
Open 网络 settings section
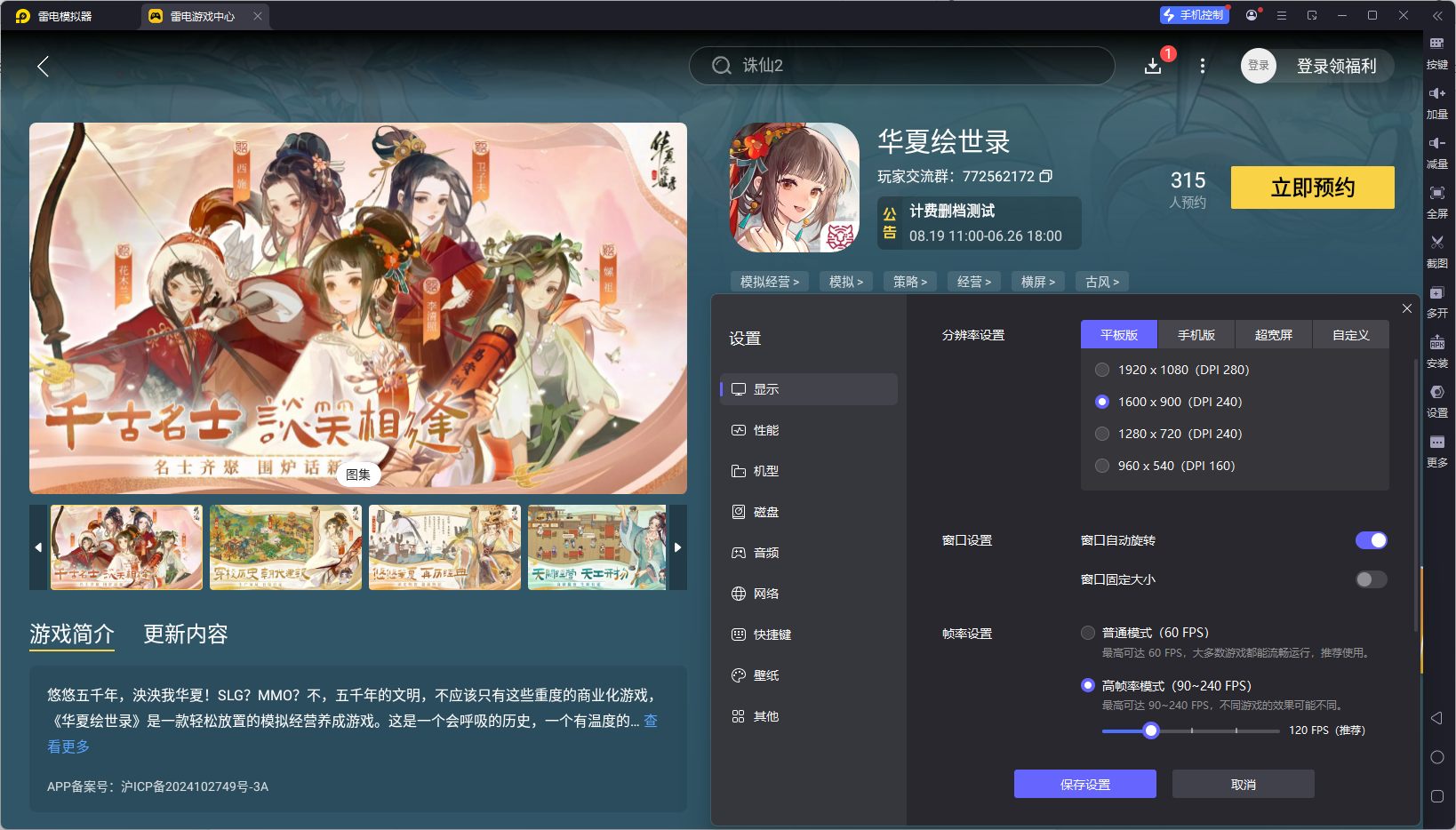pyautogui.click(x=809, y=594)
